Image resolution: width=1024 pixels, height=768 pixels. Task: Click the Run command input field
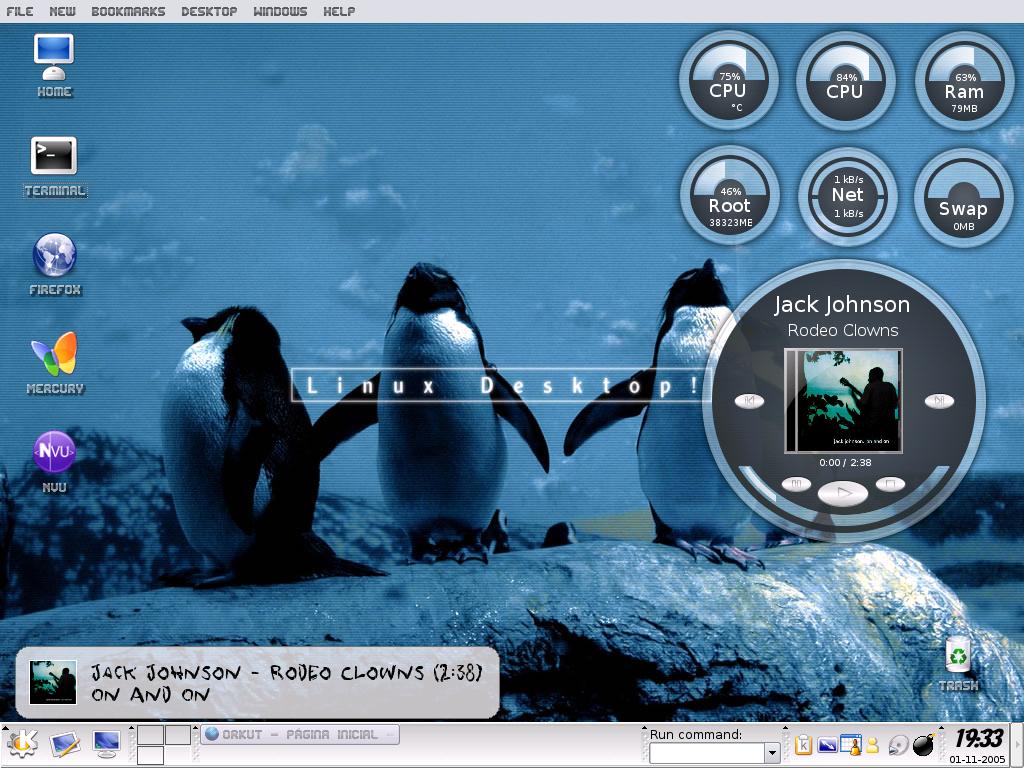pyautogui.click(x=707, y=752)
